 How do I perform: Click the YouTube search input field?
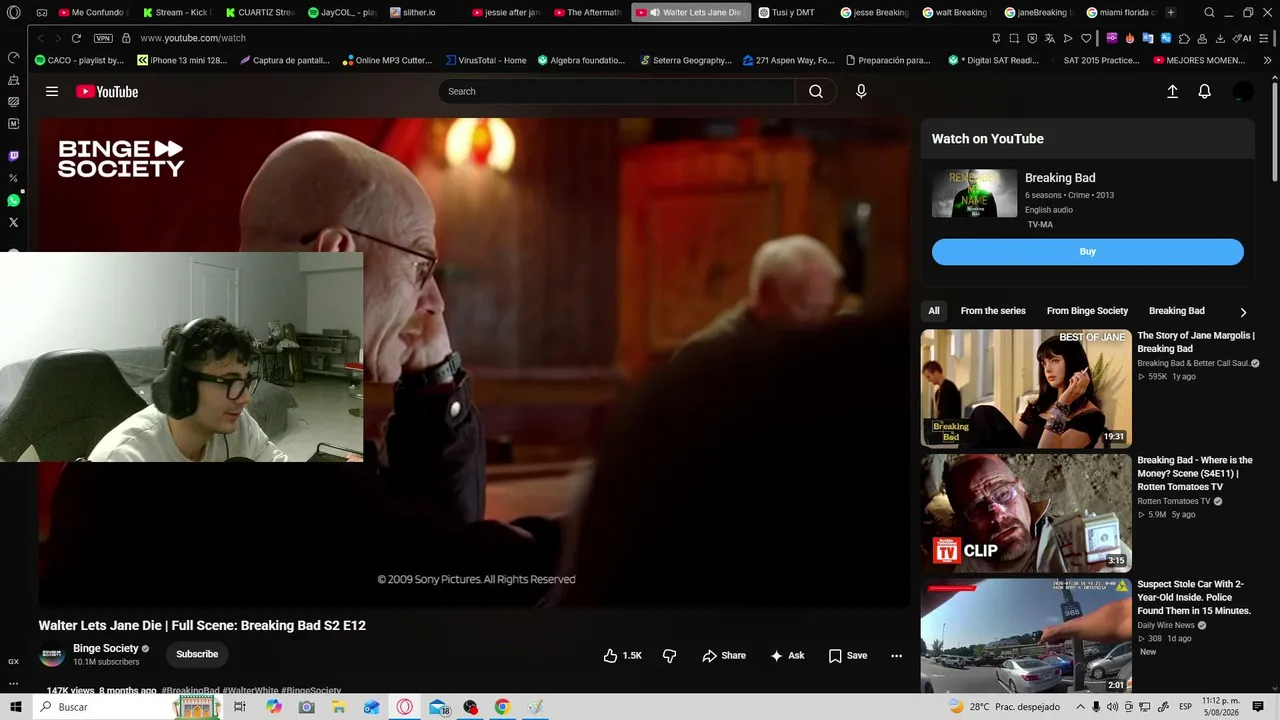tap(616, 92)
